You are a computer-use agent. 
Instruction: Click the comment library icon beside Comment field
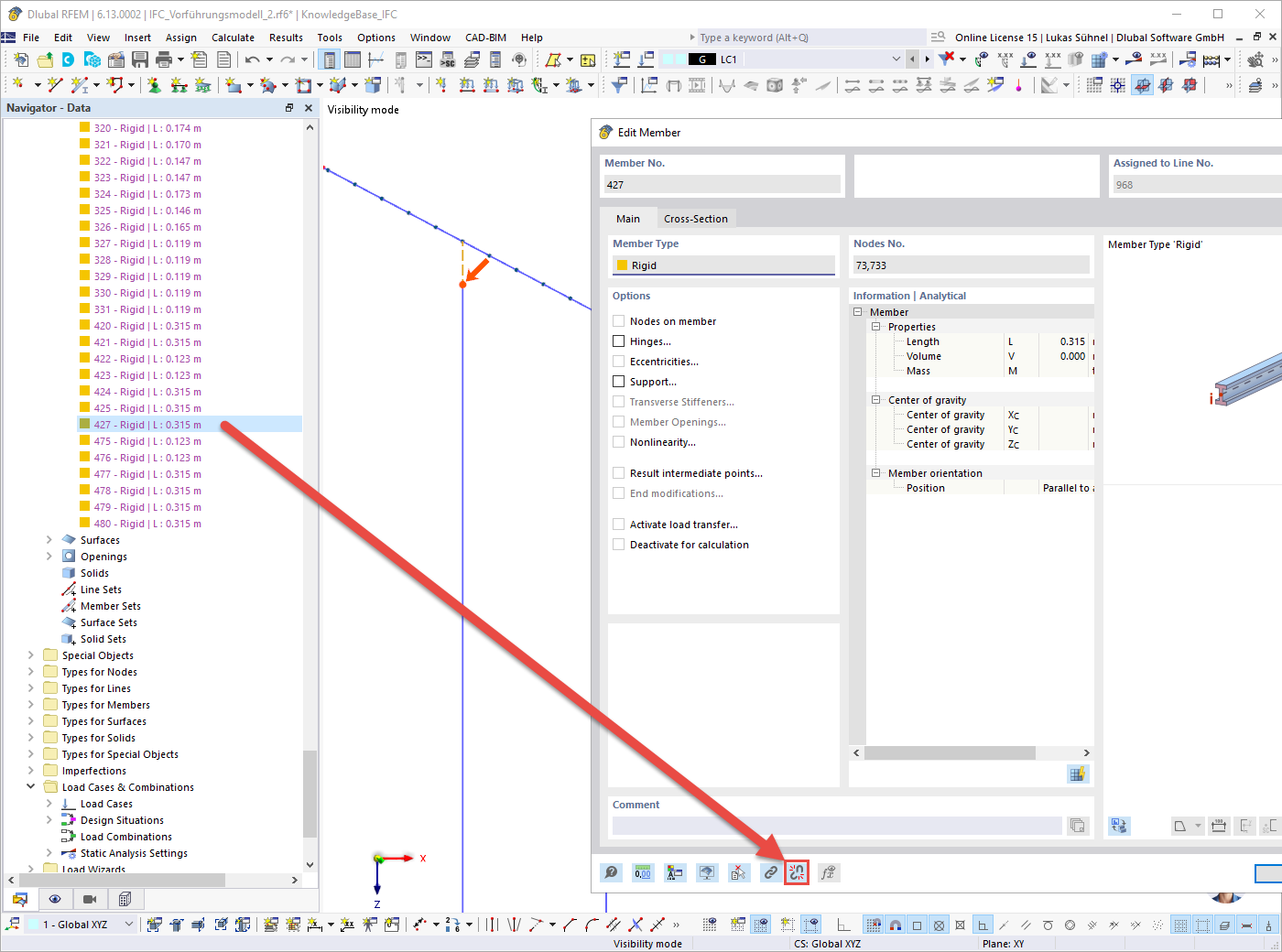(1078, 826)
